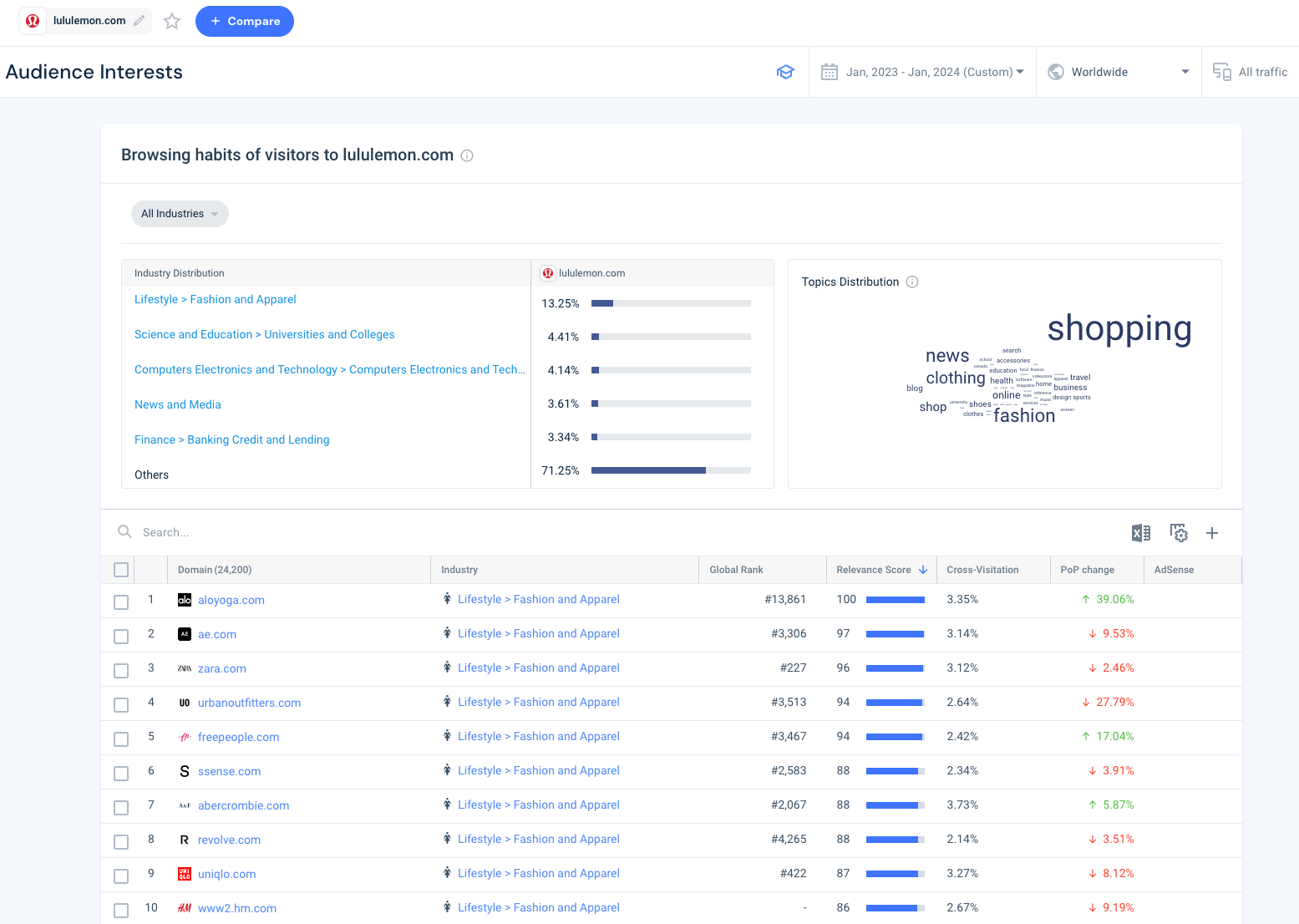Click the Compare button
The image size is (1299, 924).
tap(245, 21)
